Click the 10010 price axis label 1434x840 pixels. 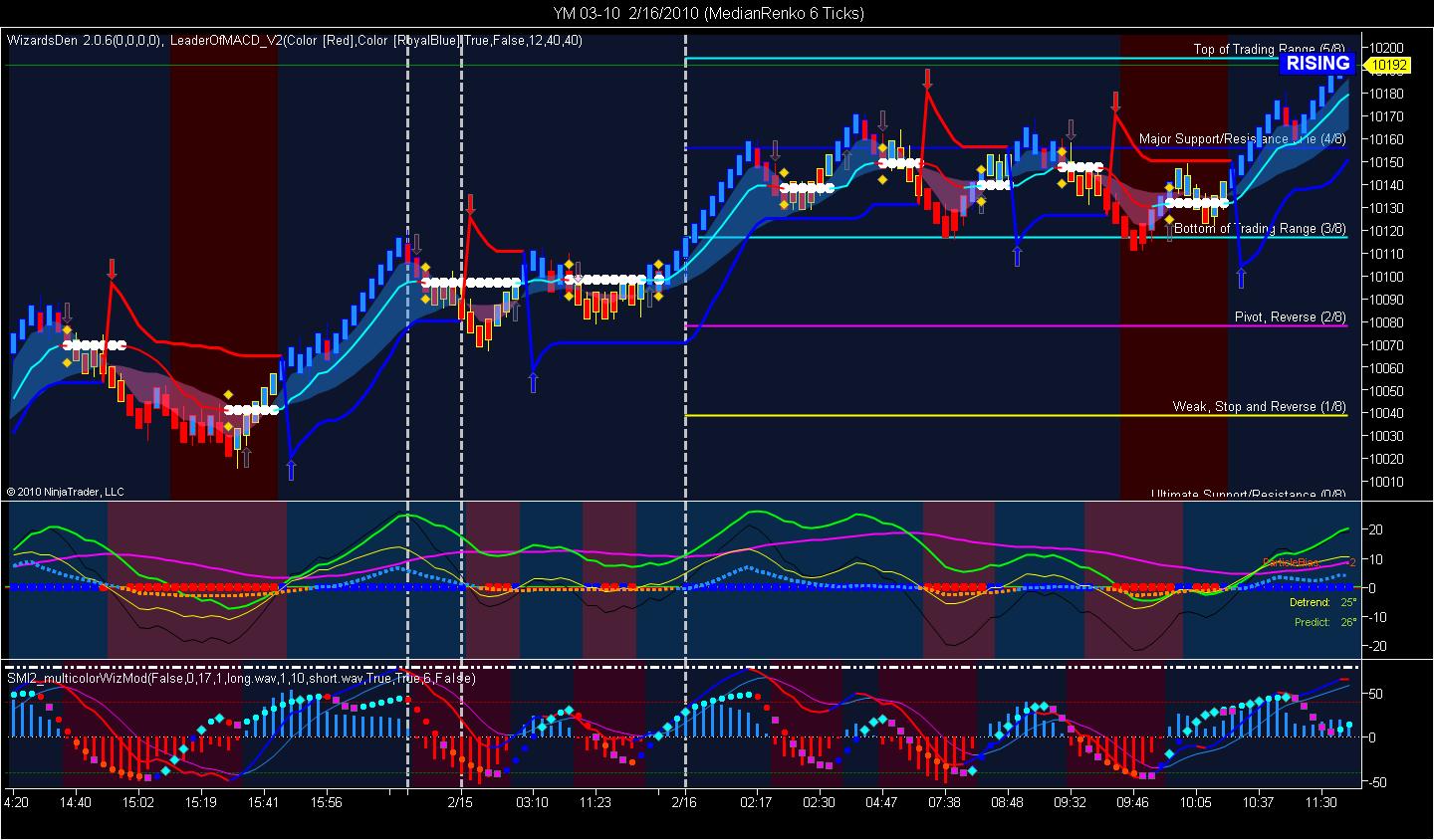point(1386,482)
